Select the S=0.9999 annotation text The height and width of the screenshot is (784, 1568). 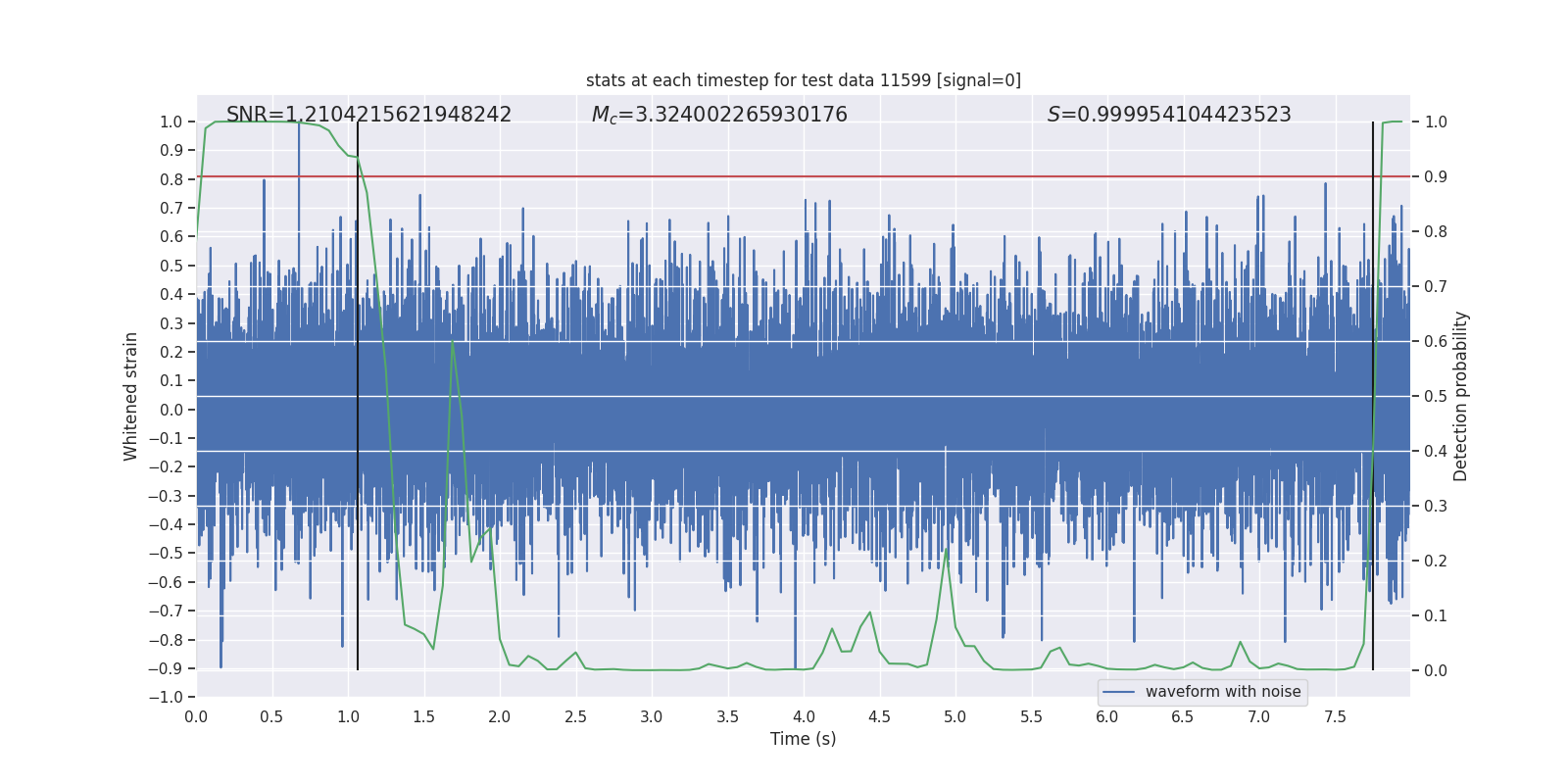tap(1168, 115)
